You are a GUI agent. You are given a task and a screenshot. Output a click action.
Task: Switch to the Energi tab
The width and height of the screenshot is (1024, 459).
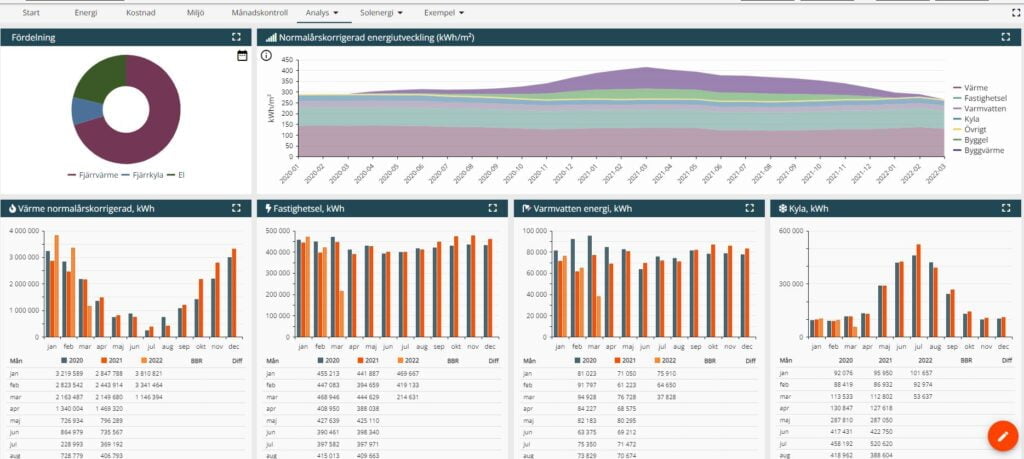87,14
